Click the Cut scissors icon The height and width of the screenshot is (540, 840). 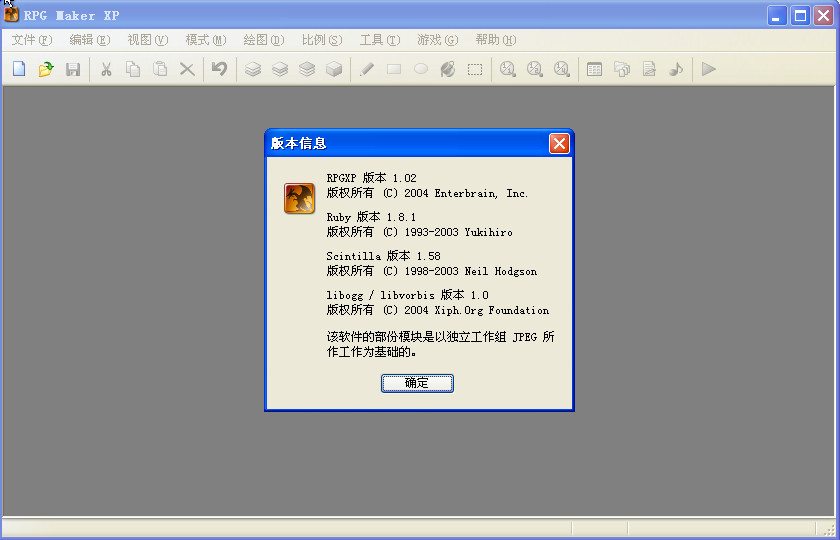click(x=106, y=69)
